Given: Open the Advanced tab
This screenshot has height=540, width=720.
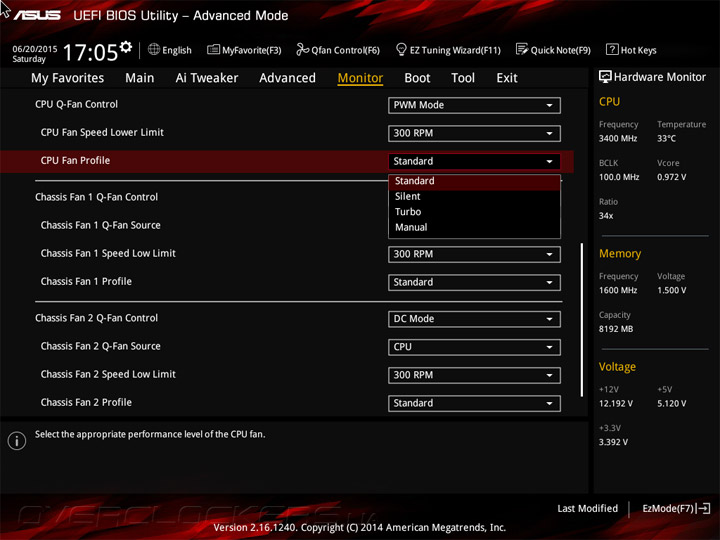Looking at the screenshot, I should [x=287, y=78].
